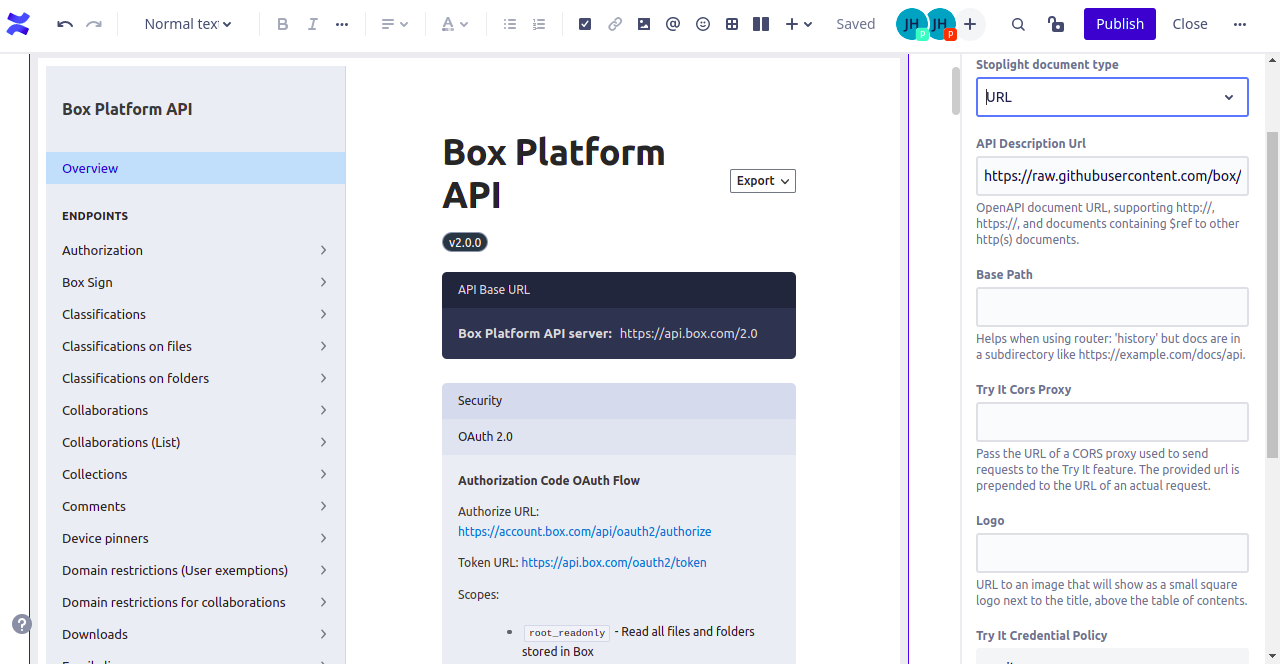Open Collaborations in the sidebar
The width and height of the screenshot is (1280, 664).
(x=196, y=410)
